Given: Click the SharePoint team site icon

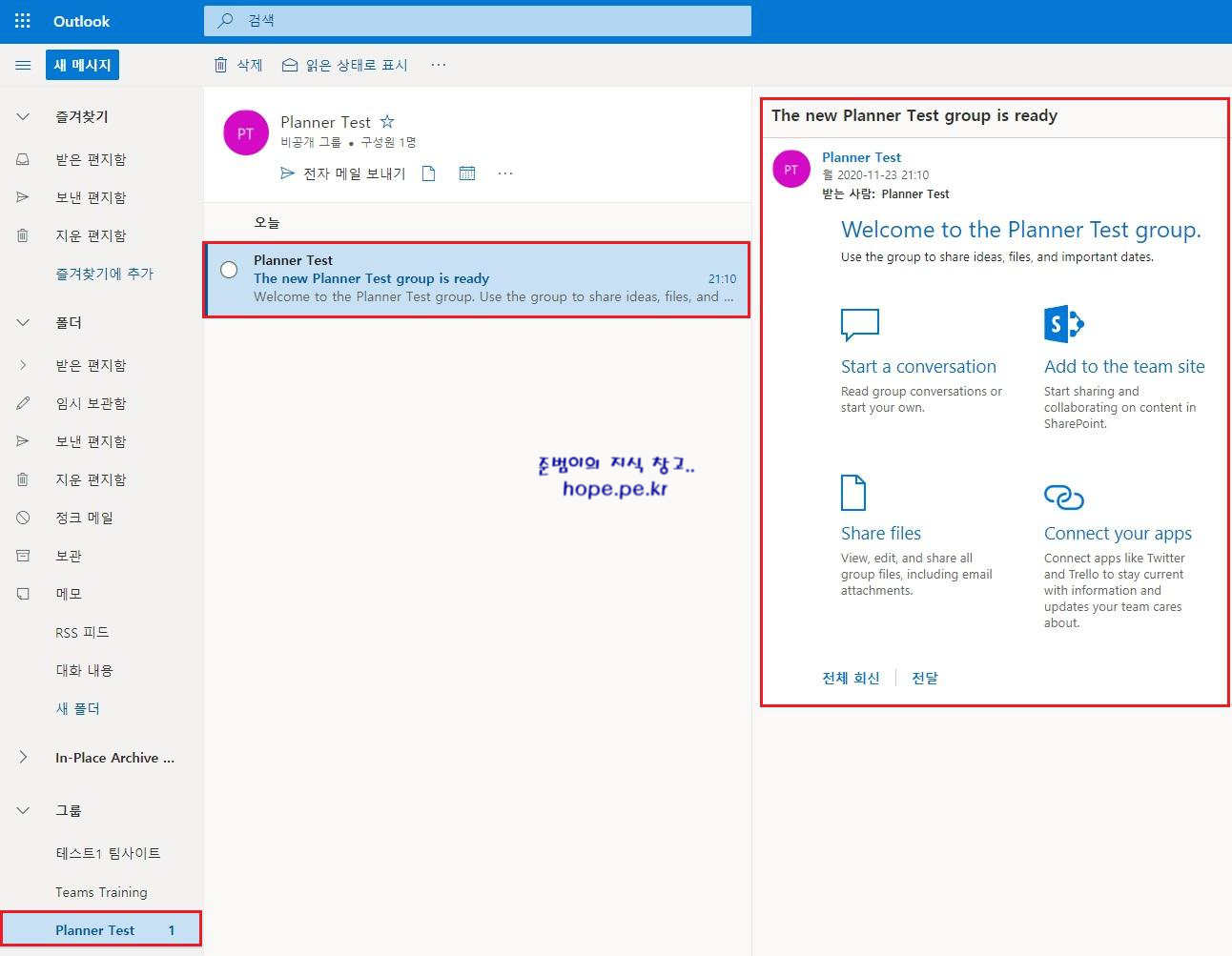Looking at the screenshot, I should pyautogui.click(x=1064, y=324).
